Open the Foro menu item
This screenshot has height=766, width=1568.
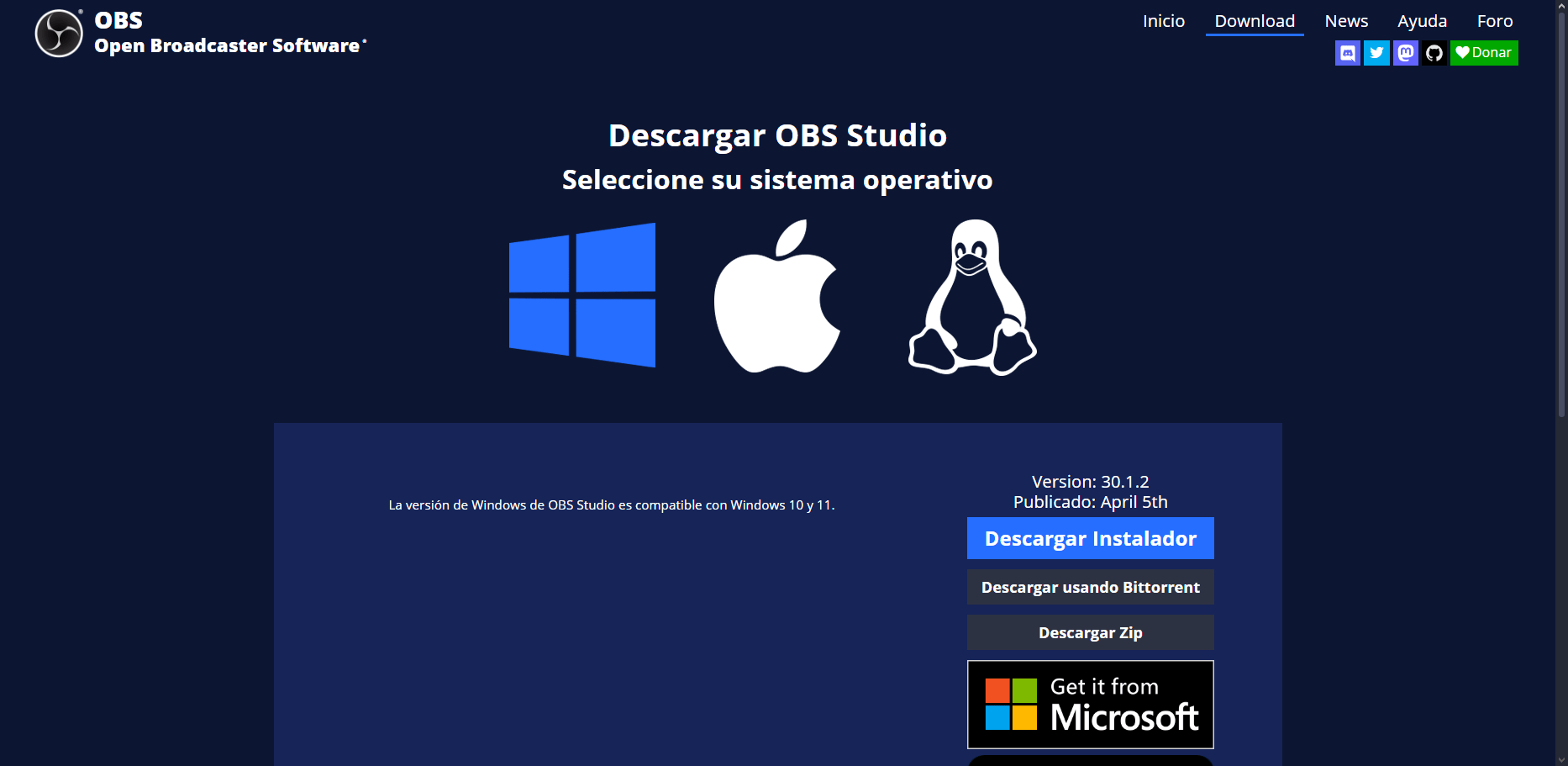click(1495, 21)
